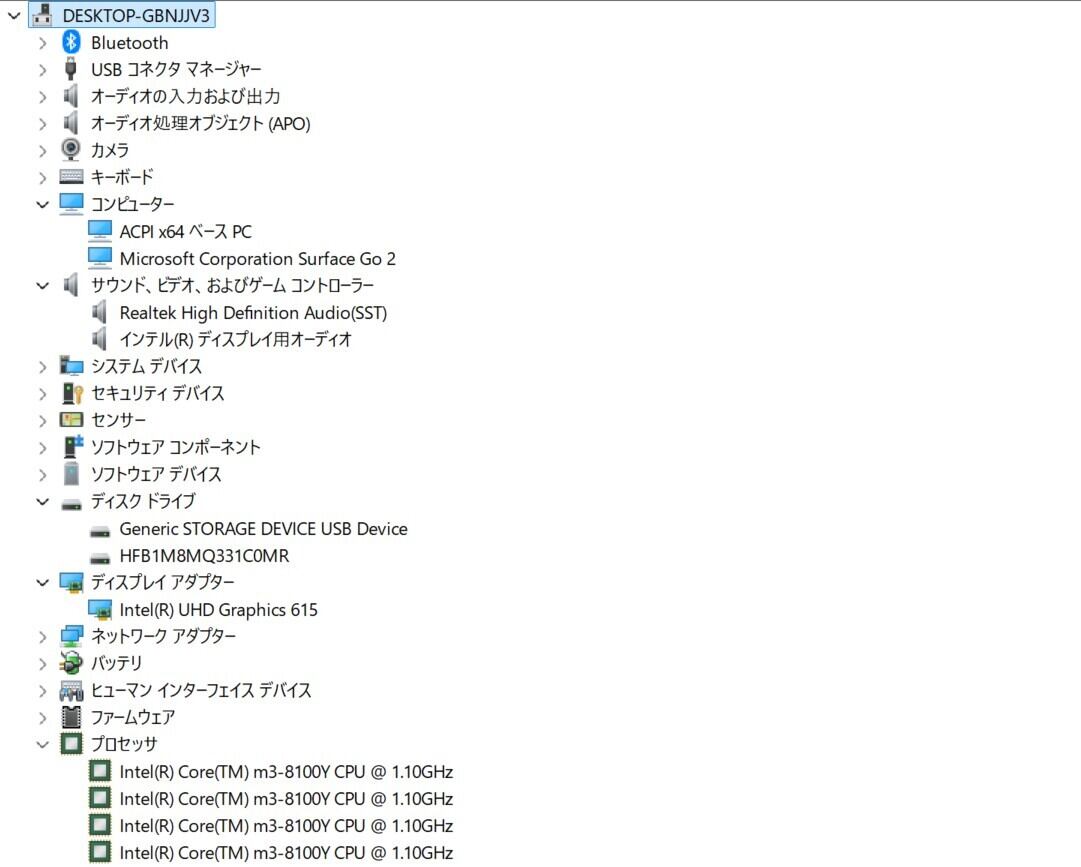Click the keyboard icon for キーボード

point(71,176)
